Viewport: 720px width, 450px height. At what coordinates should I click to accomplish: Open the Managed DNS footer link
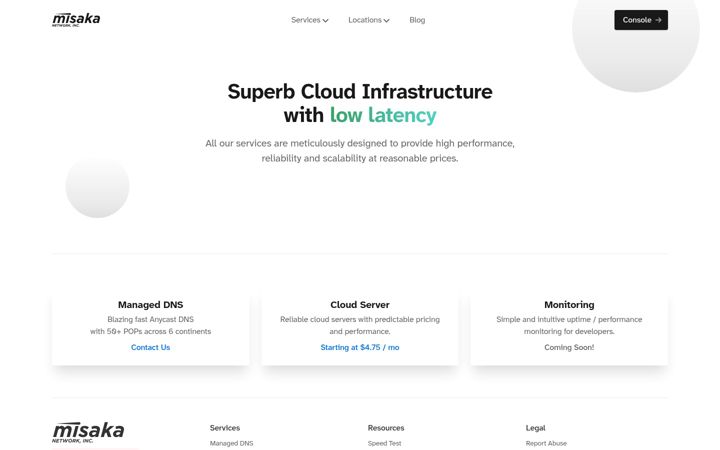[x=231, y=444]
